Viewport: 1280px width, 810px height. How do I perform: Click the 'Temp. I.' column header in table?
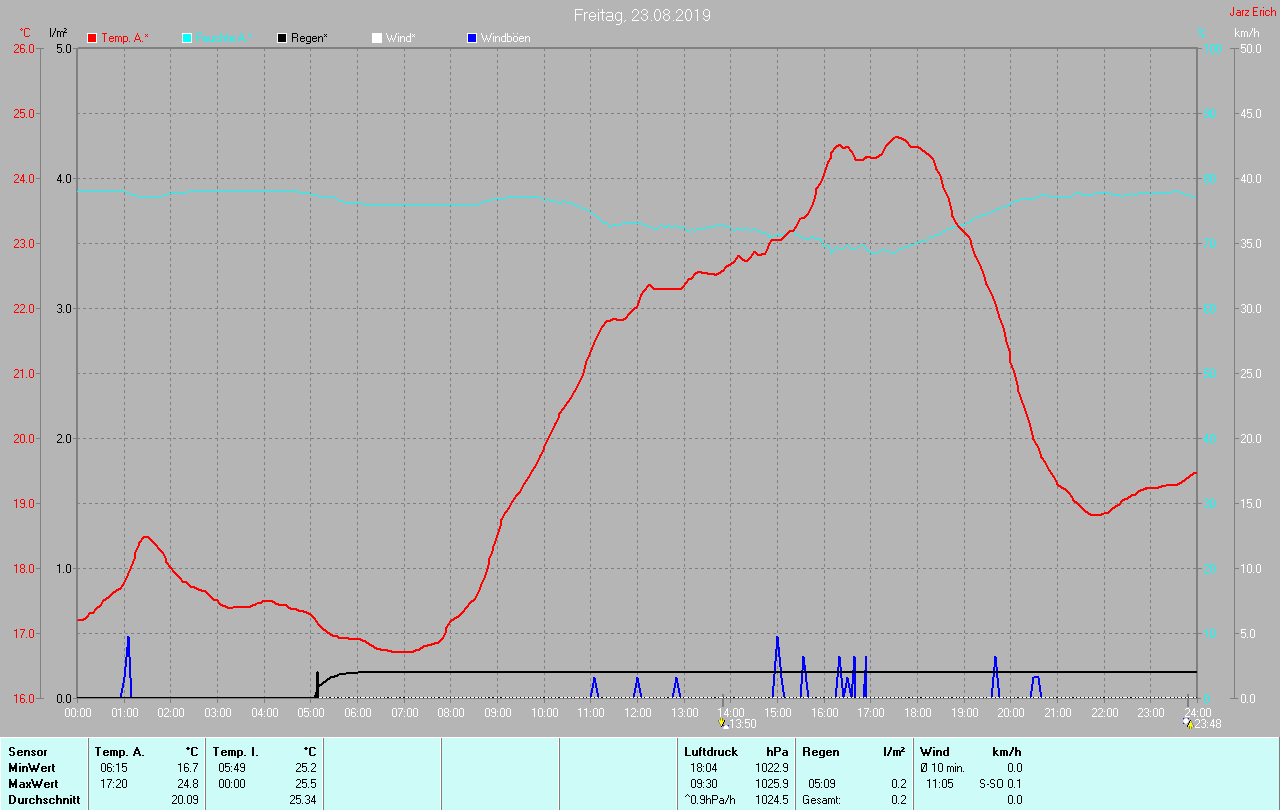point(235,751)
